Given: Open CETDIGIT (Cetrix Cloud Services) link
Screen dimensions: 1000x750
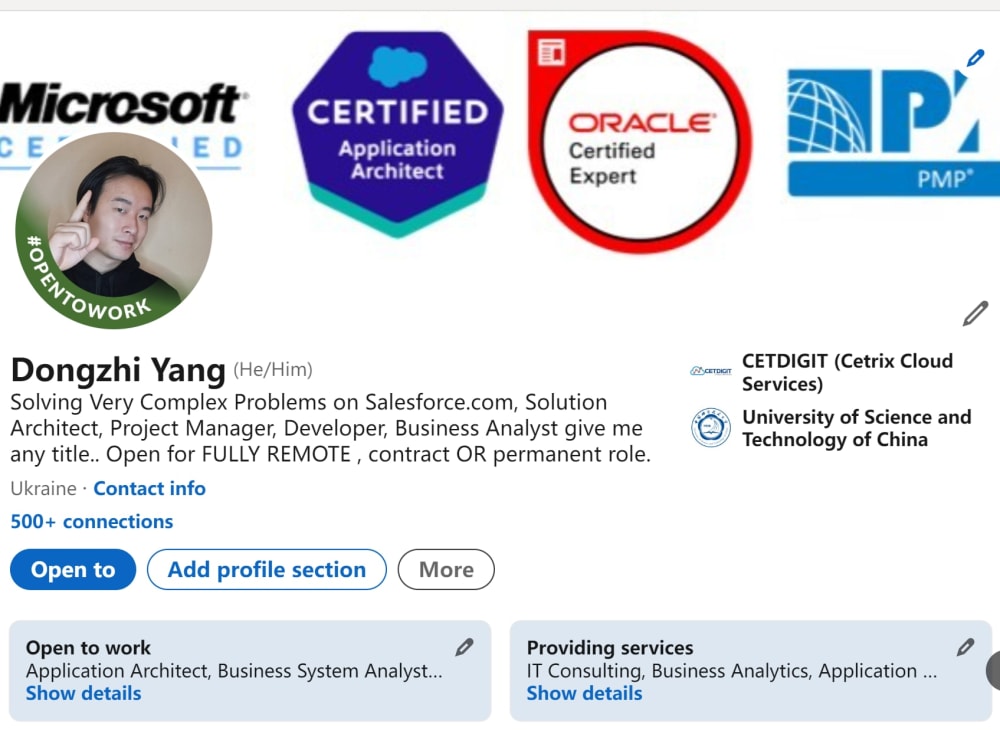Looking at the screenshot, I should 847,372.
